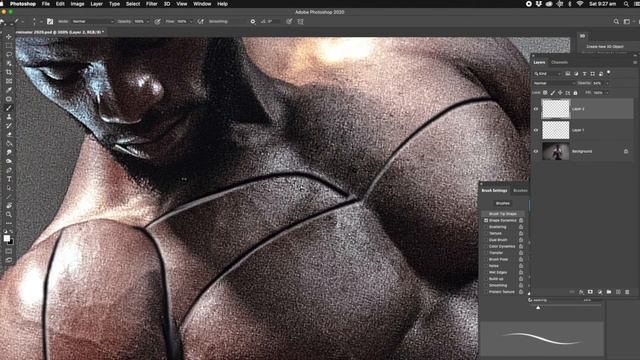Create a new group folder icon

609,292
